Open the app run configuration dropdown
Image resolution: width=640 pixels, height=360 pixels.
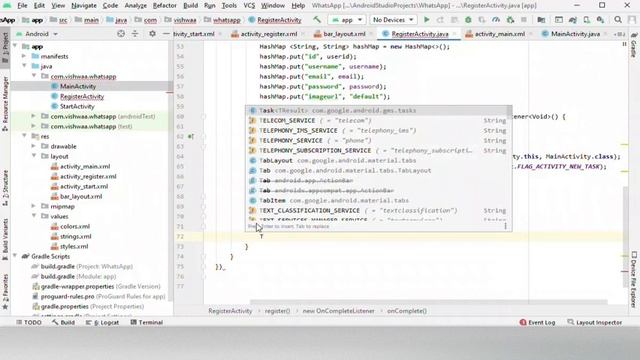point(347,20)
